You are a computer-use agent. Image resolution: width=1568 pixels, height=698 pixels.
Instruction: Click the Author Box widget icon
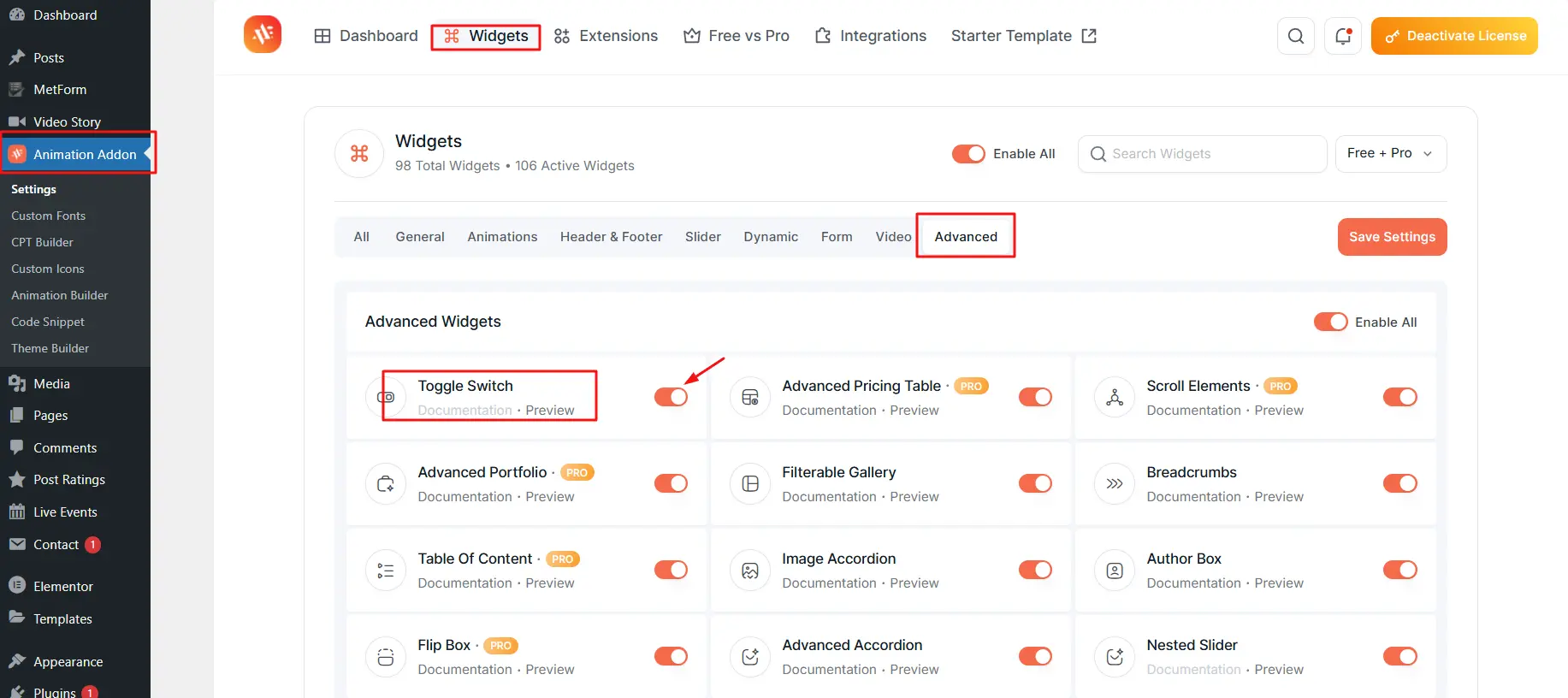click(1115, 570)
